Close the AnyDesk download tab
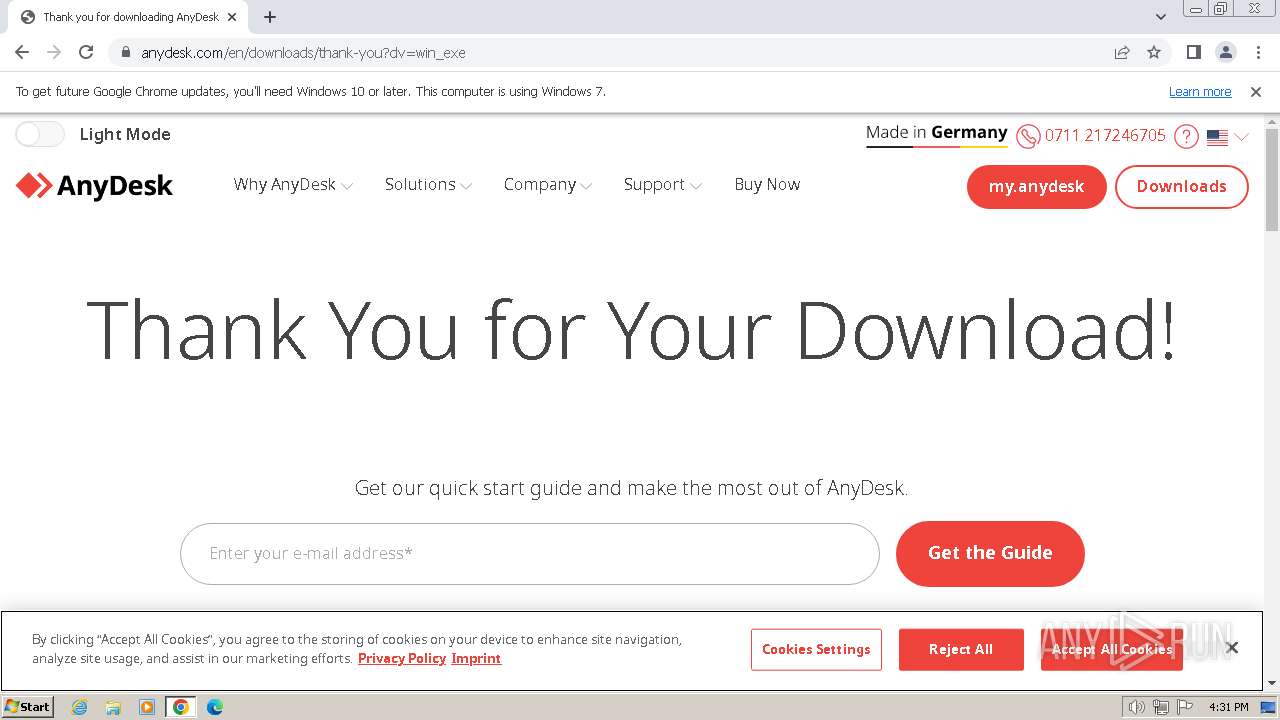The height and width of the screenshot is (720, 1280). (x=232, y=17)
